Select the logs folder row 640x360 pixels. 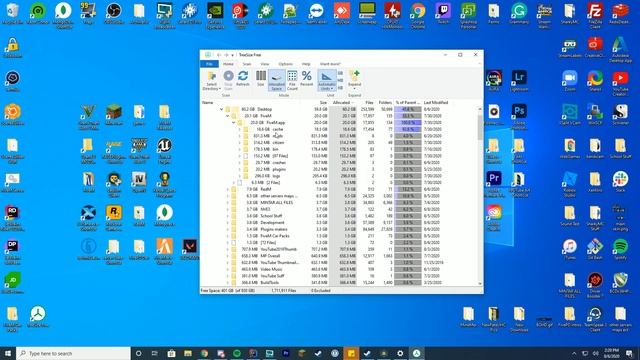339,176
